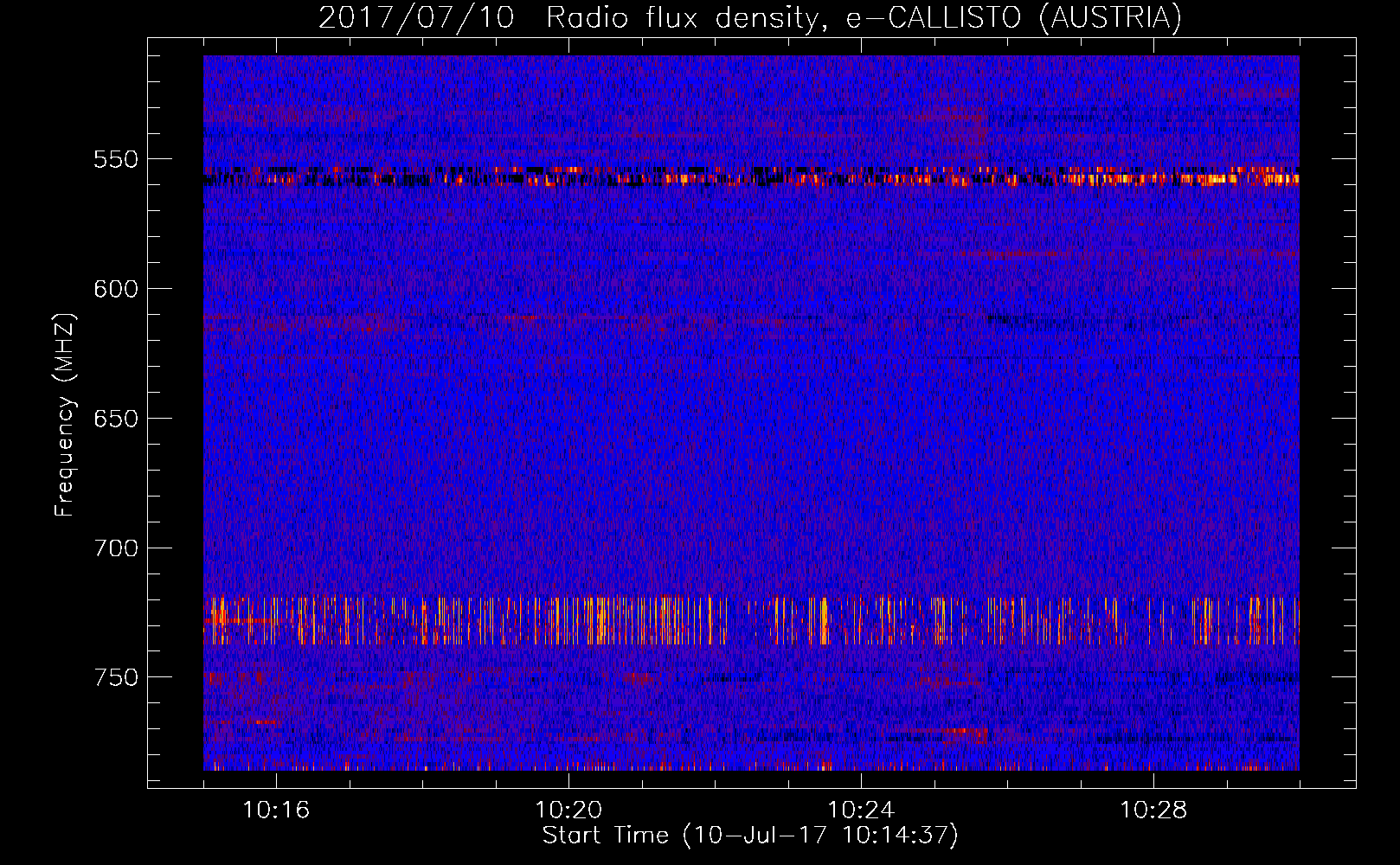Click the 10:16 time tick label
1400x865 pixels.
[x=276, y=811]
